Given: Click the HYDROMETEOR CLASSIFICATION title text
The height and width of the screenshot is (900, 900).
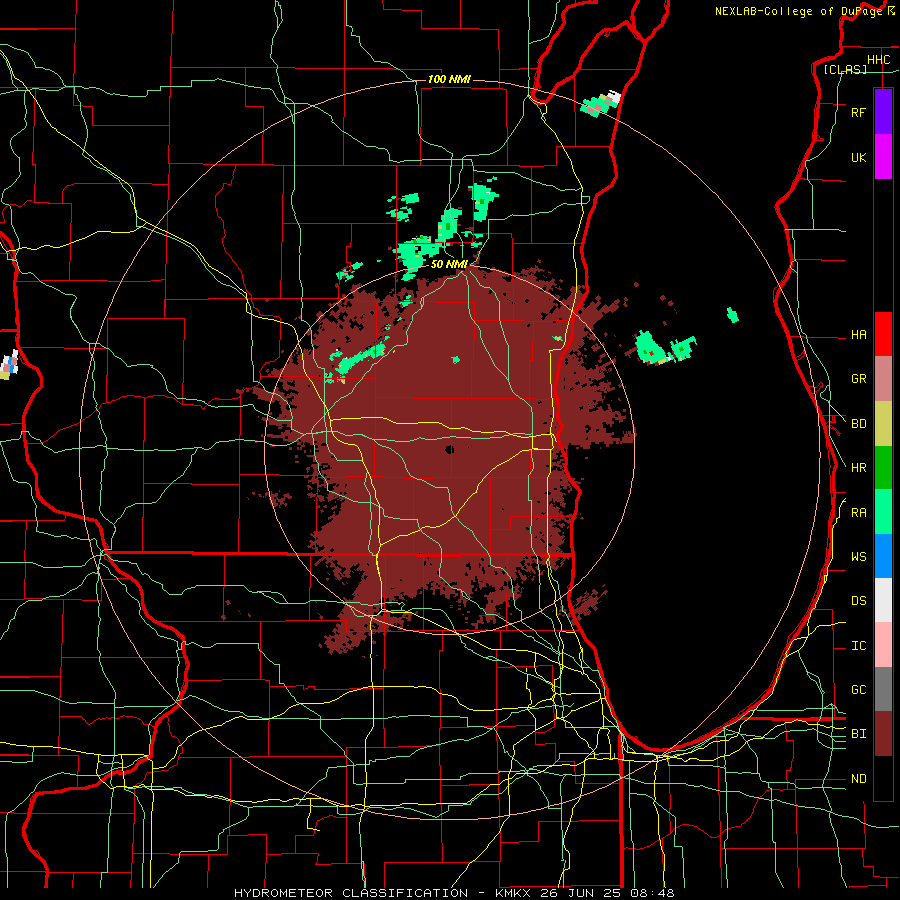Looking at the screenshot, I should point(351,893).
